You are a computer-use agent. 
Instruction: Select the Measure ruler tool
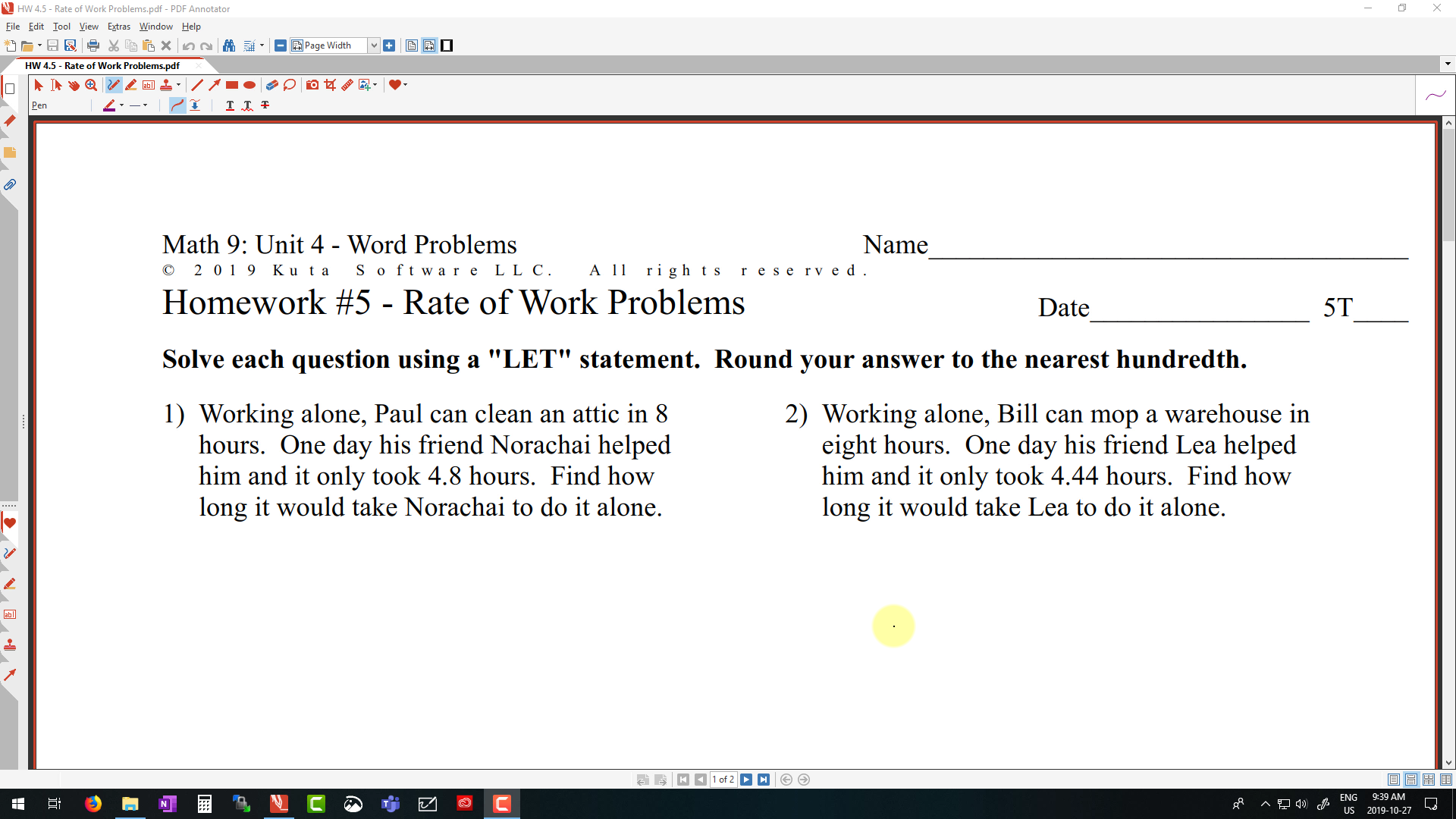pyautogui.click(x=347, y=85)
